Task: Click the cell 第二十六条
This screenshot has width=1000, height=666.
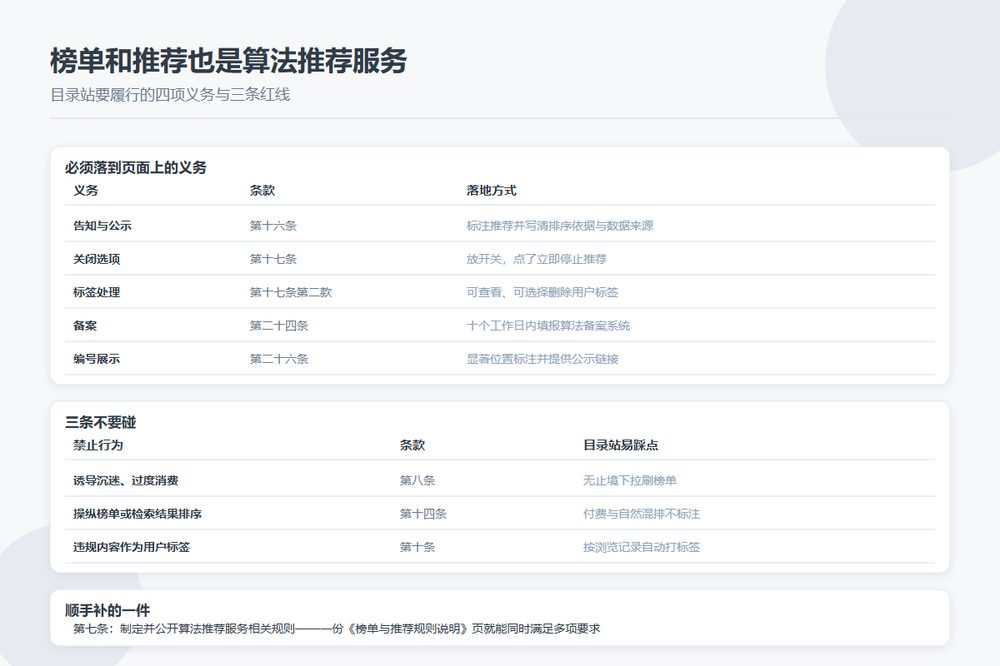Action: click(279, 359)
